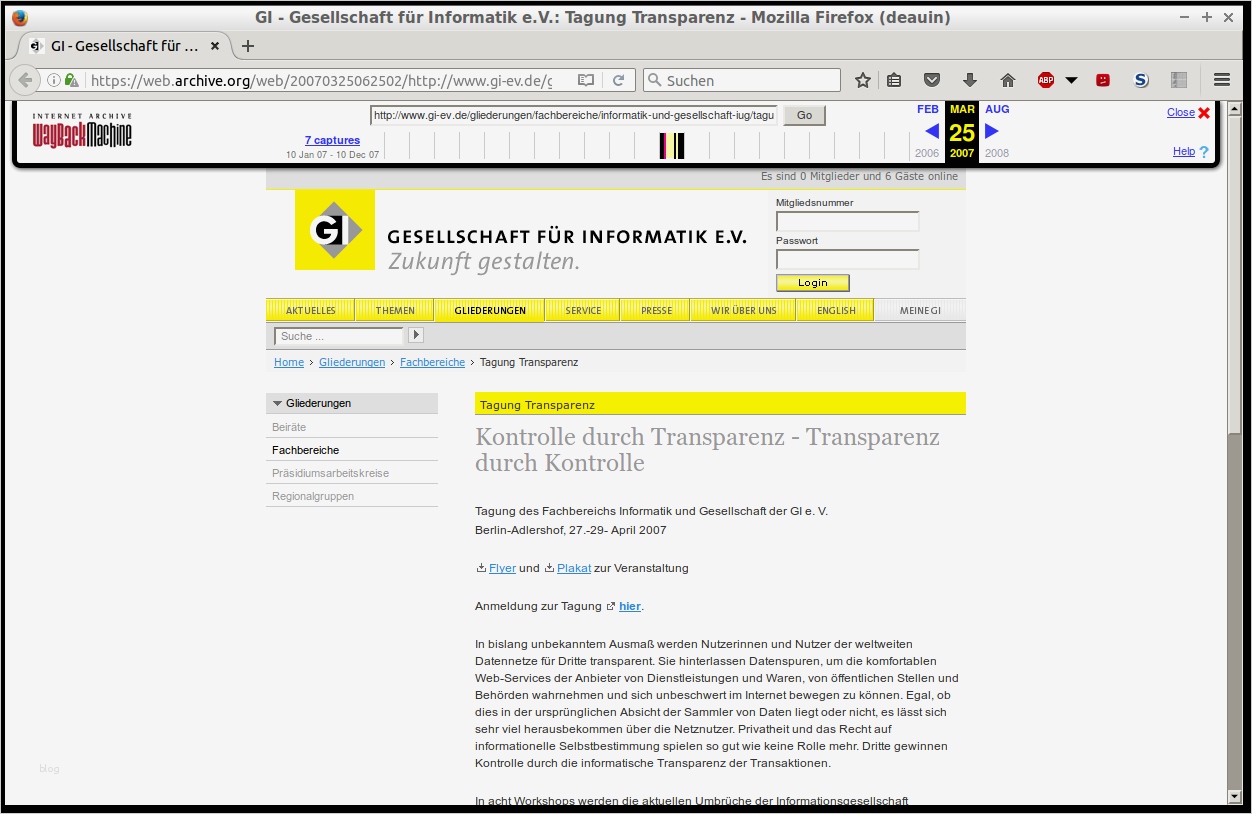Image resolution: width=1252 pixels, height=814 pixels.
Task: Go to Gliederungen breadcrumb link
Action: (x=352, y=362)
